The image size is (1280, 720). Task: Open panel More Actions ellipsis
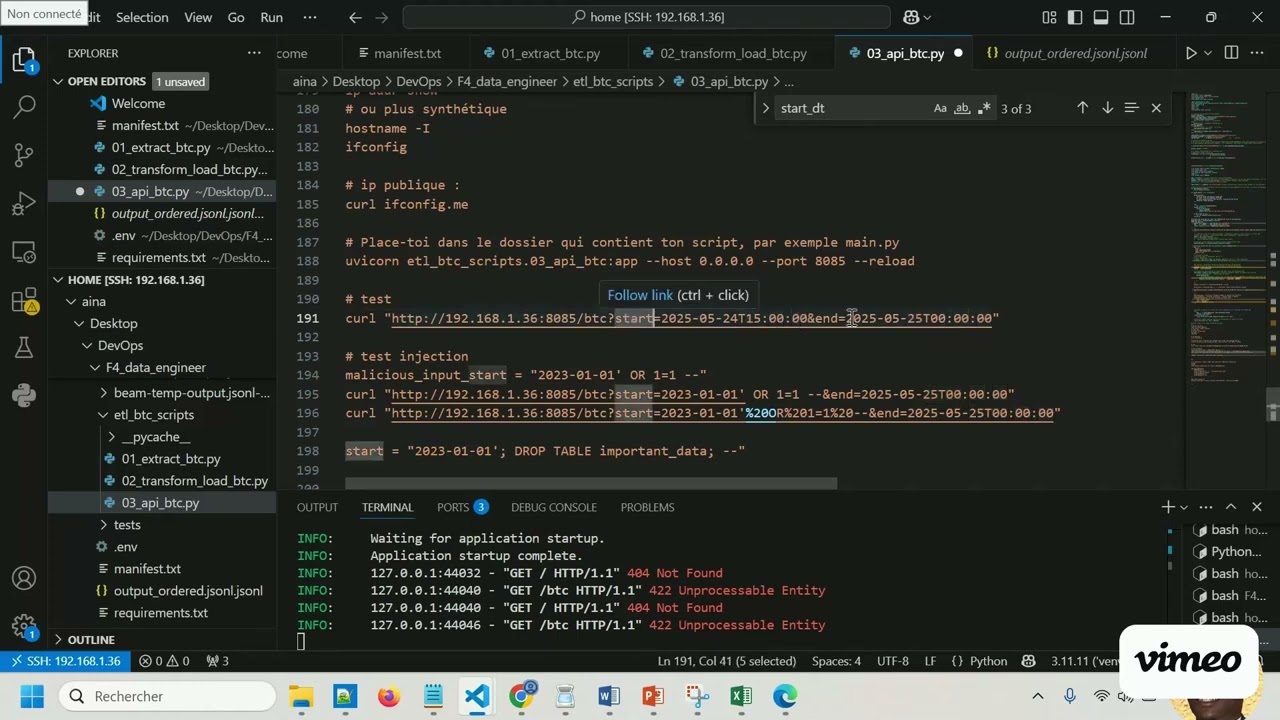pyautogui.click(x=1204, y=507)
